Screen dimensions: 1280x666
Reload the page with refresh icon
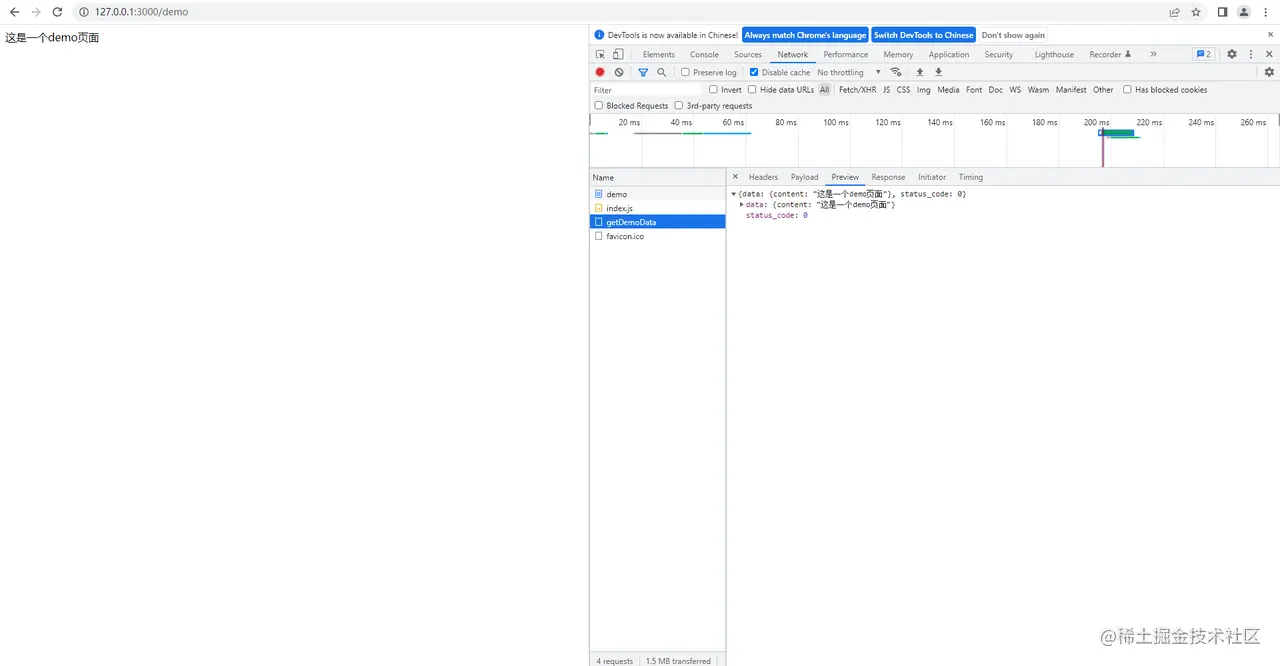click(57, 12)
